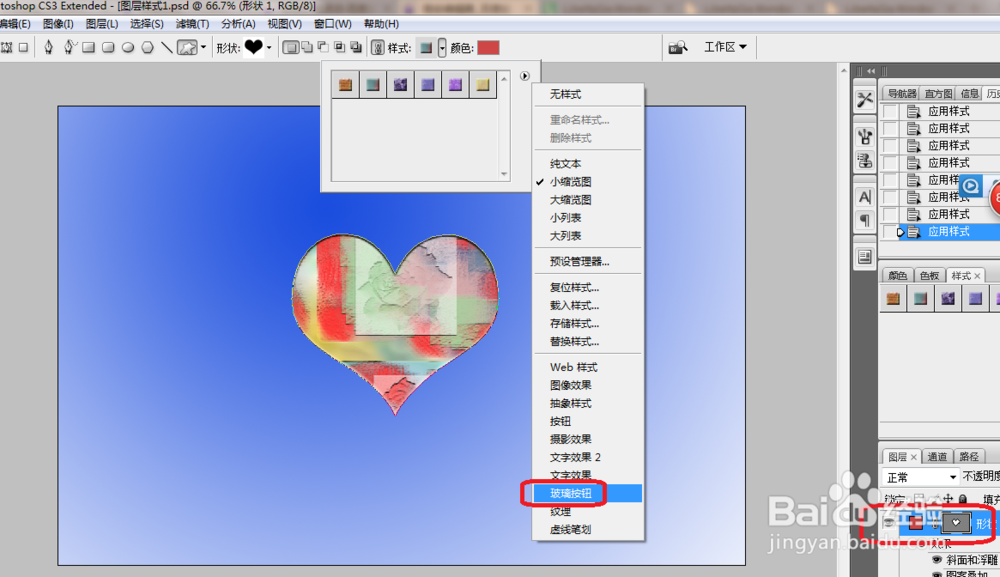The width and height of the screenshot is (1000, 577).
Task: Choose 玻璃按钮 from the styles menu
Action: tap(587, 493)
